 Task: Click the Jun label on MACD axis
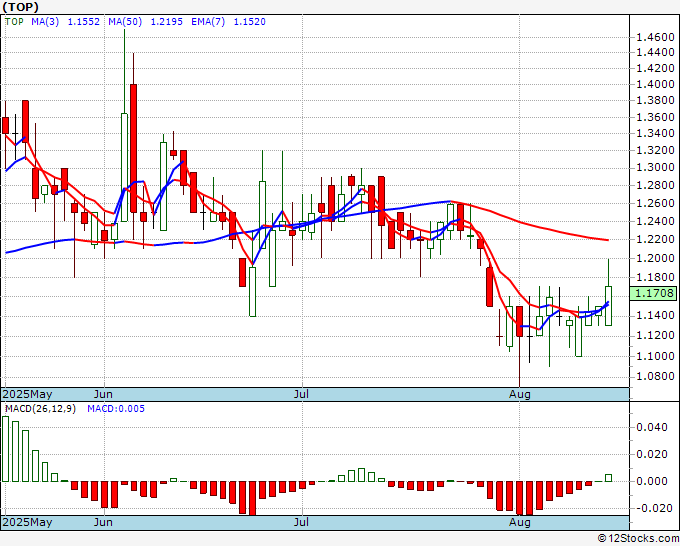[x=103, y=522]
